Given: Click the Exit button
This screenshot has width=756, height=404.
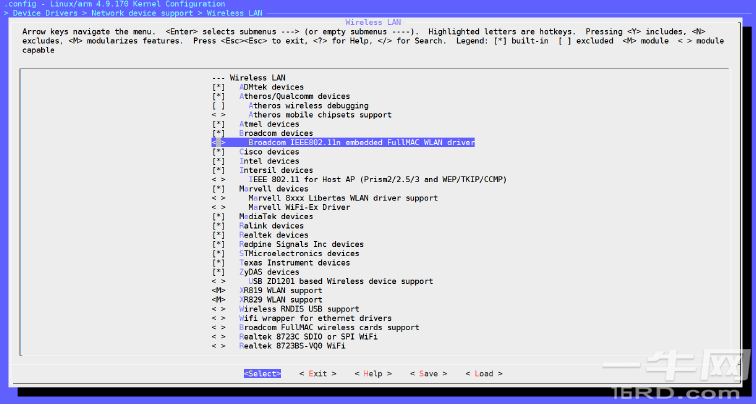Looking at the screenshot, I should click(316, 374).
